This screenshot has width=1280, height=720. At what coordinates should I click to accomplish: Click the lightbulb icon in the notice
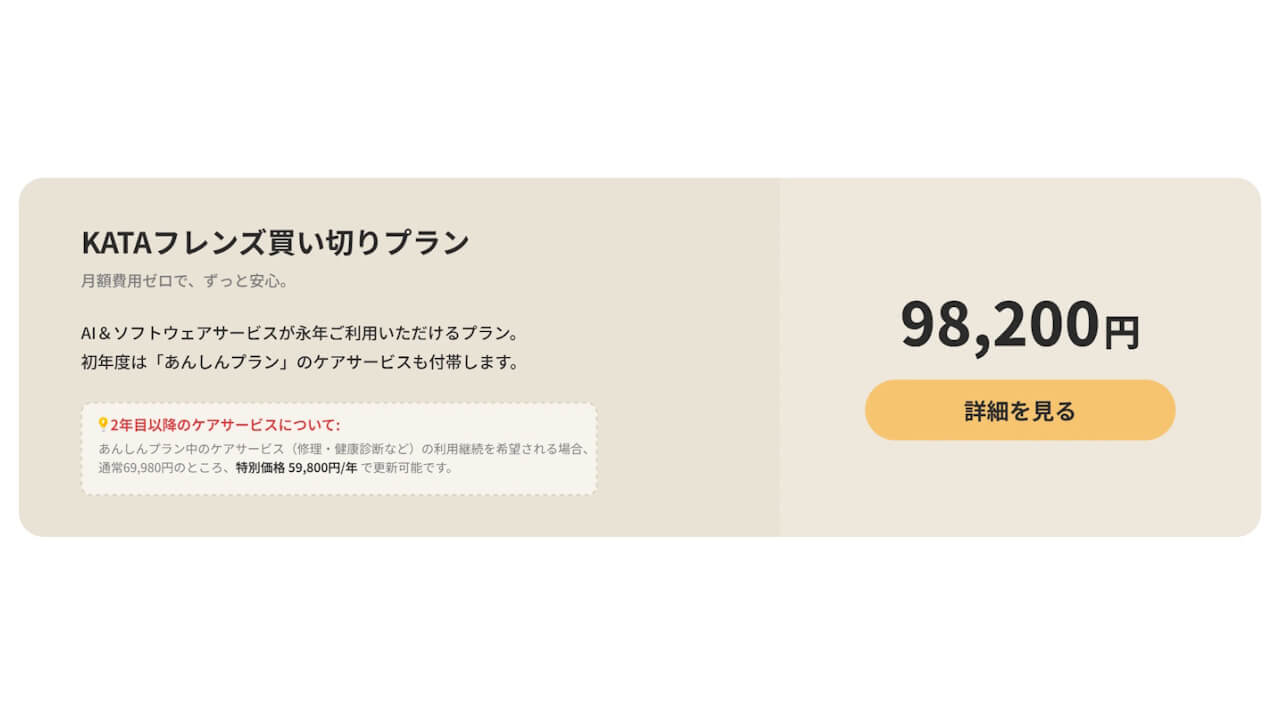pyautogui.click(x=102, y=424)
